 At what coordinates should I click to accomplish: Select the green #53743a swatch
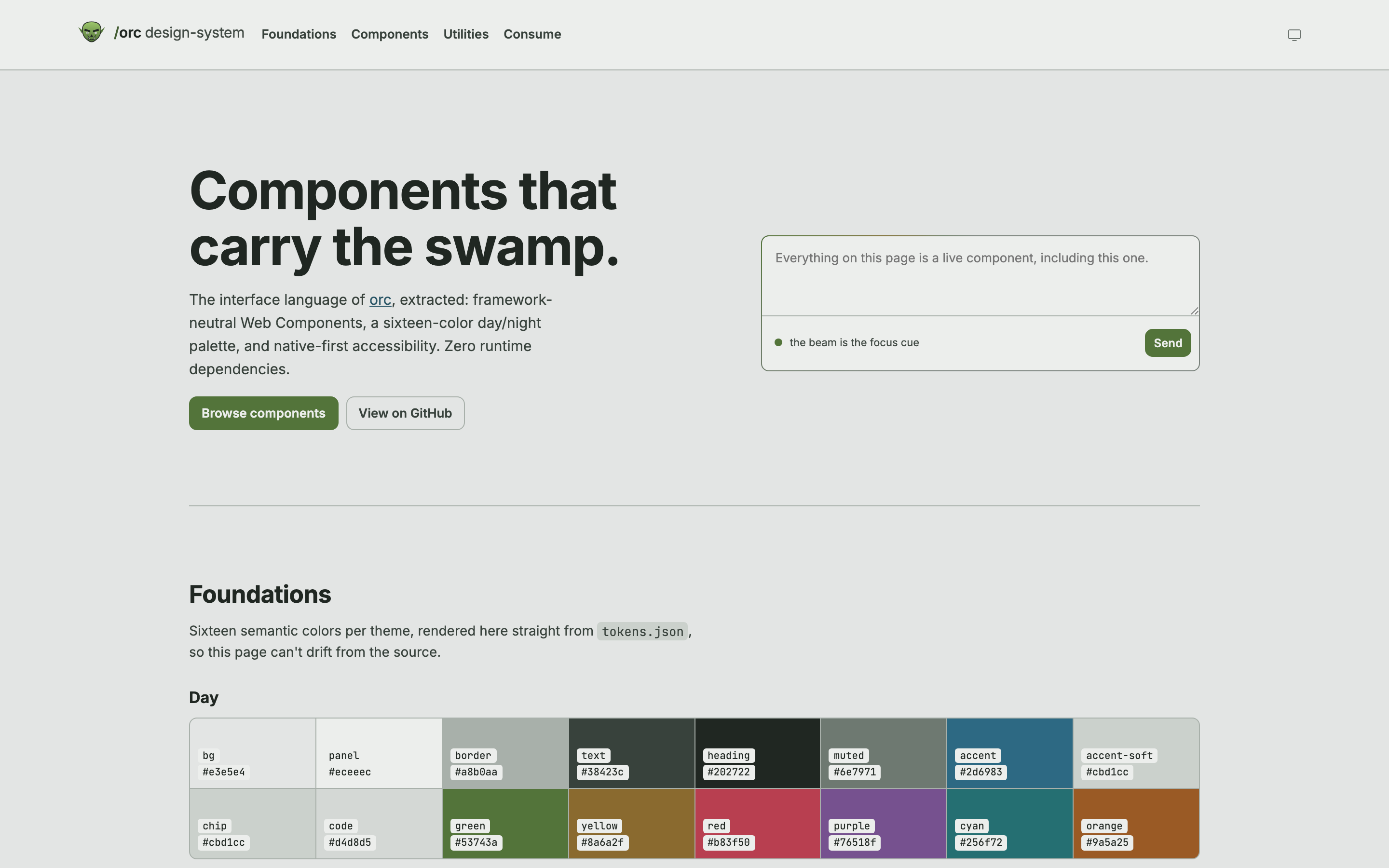[x=505, y=824]
